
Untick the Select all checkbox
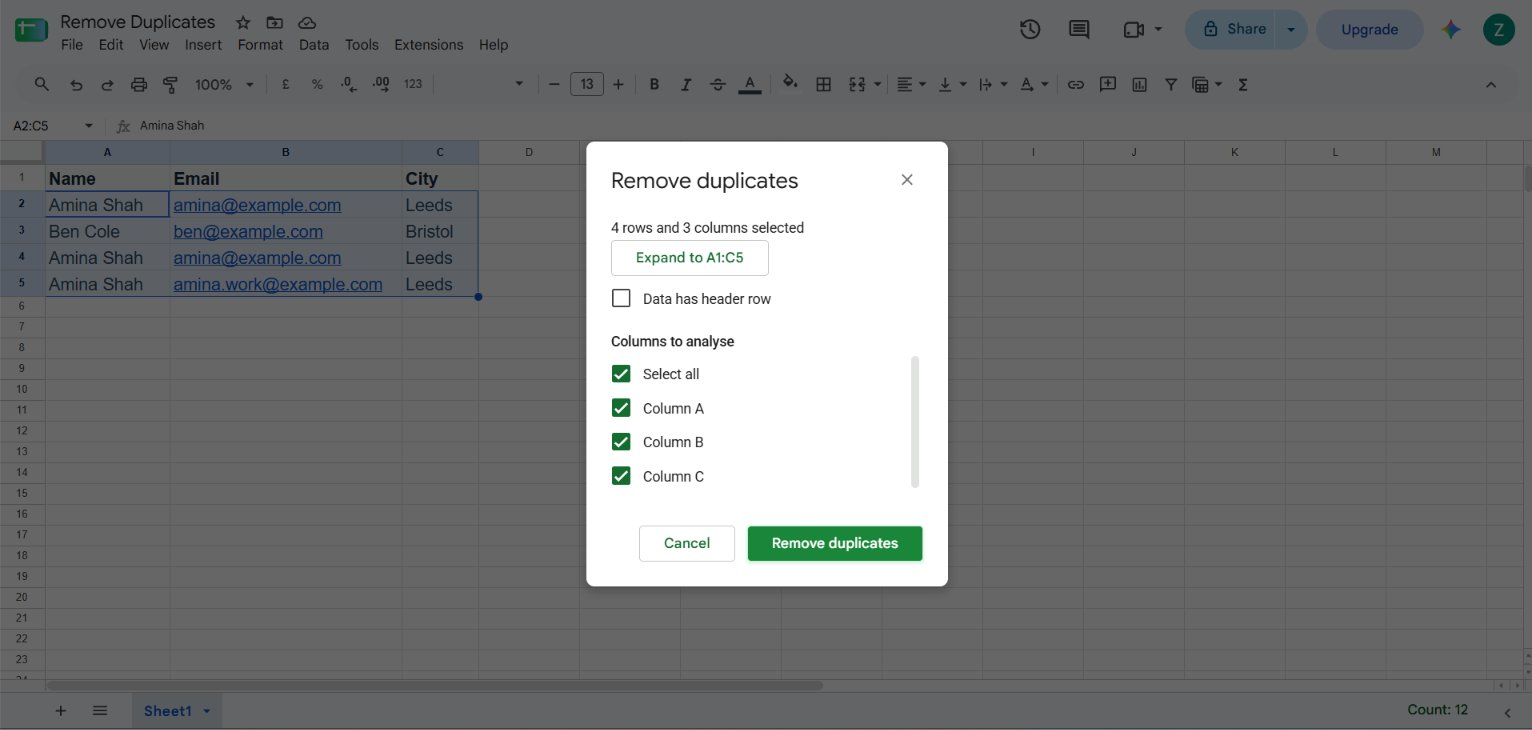621,374
